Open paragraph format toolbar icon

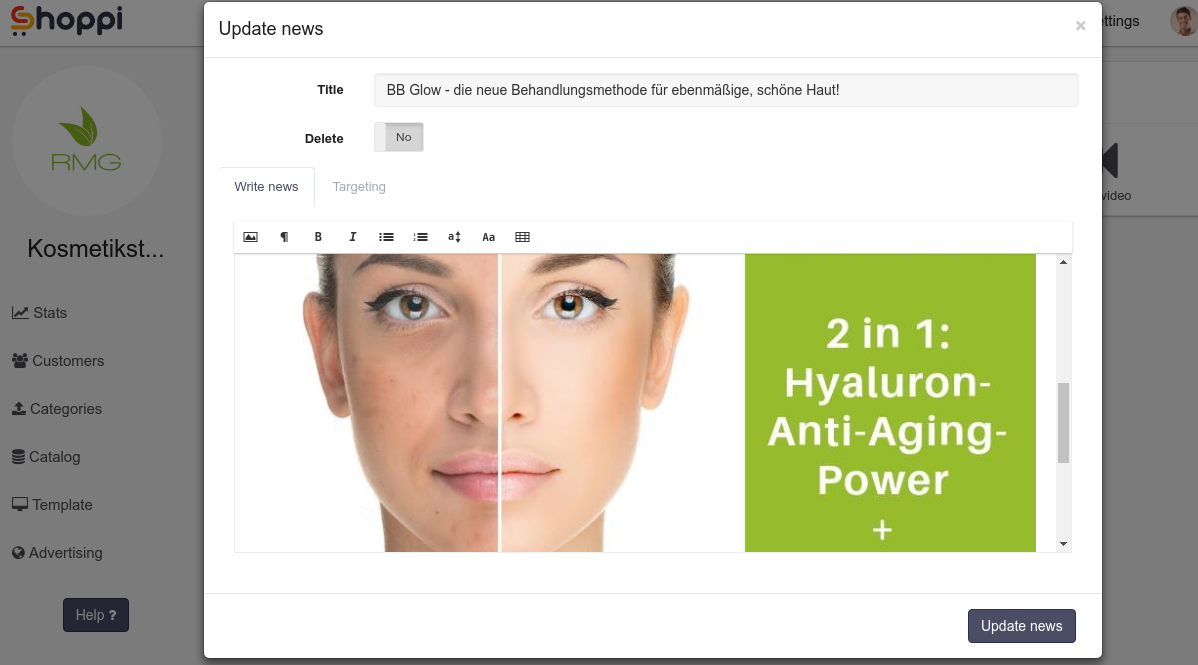284,237
